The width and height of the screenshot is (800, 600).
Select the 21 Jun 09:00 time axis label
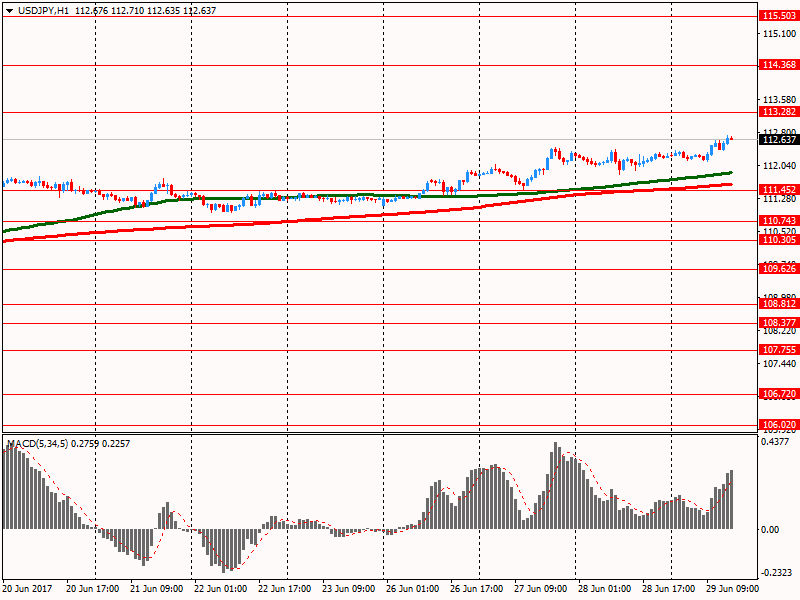click(x=157, y=589)
